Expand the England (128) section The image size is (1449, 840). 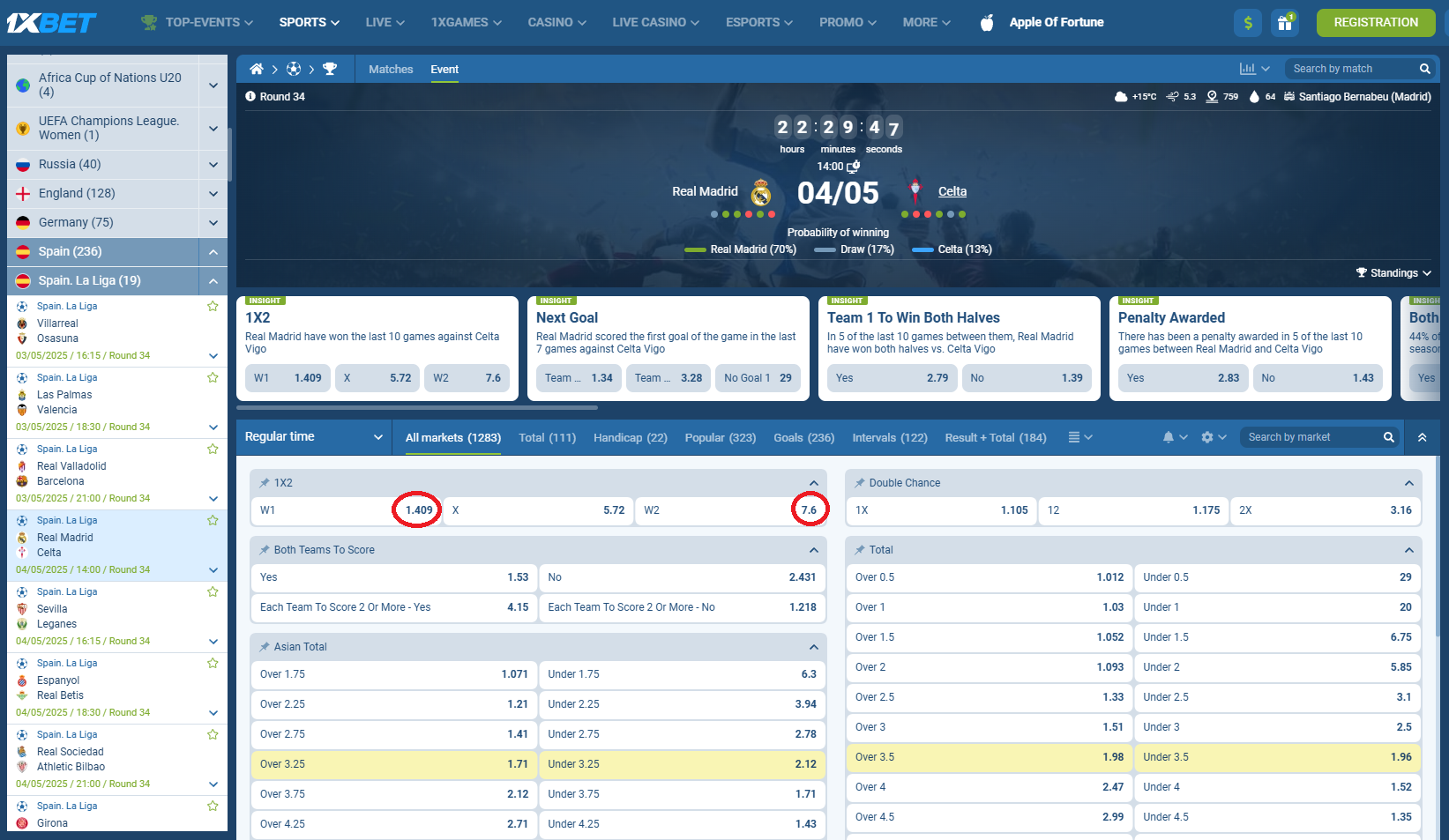click(x=213, y=194)
